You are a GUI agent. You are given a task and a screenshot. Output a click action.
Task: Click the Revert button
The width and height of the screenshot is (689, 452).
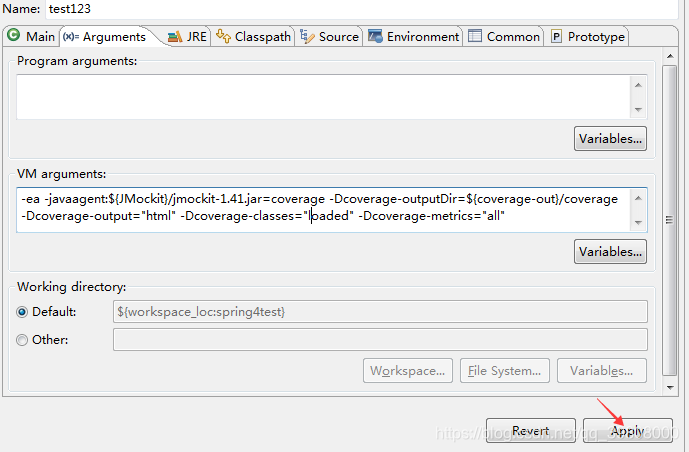click(x=530, y=430)
